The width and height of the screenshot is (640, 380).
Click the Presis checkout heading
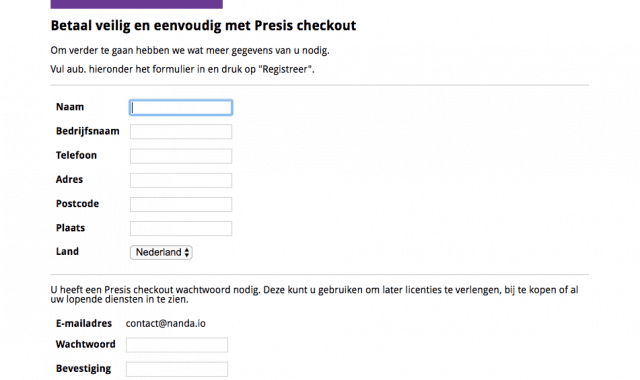(x=203, y=25)
